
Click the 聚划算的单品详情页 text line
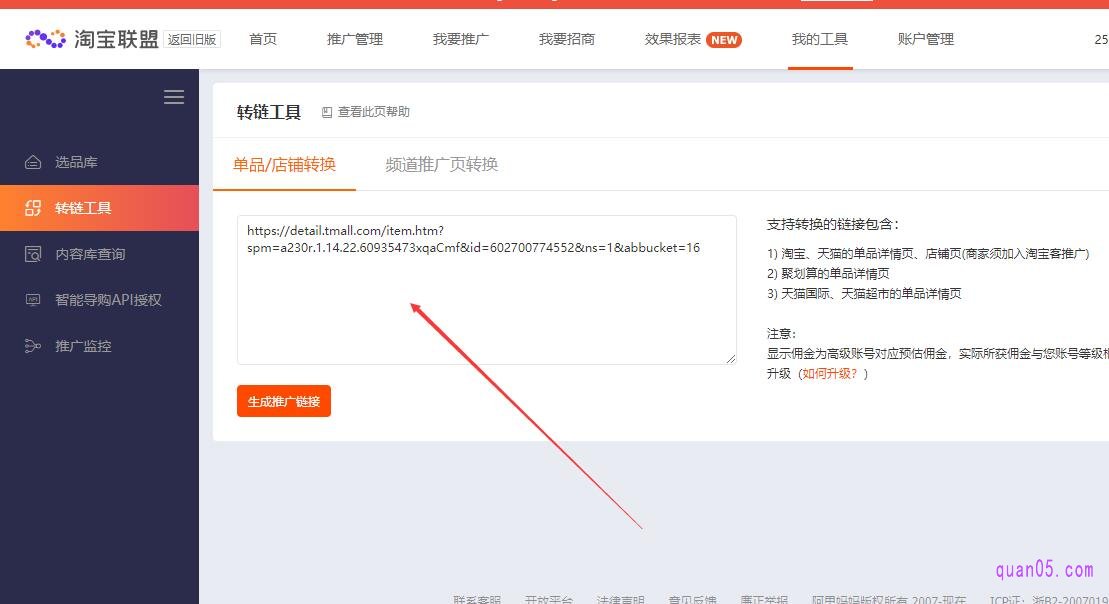tap(828, 273)
